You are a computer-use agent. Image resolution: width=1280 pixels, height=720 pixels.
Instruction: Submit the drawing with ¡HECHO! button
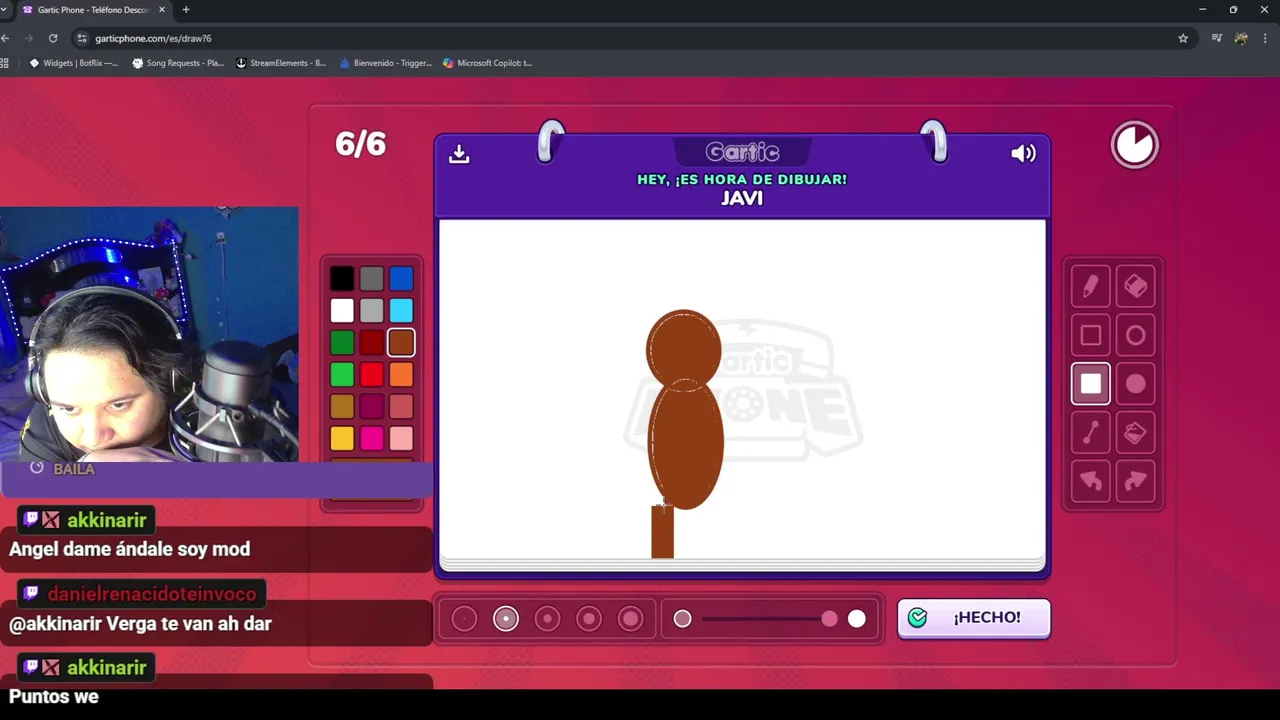(974, 618)
